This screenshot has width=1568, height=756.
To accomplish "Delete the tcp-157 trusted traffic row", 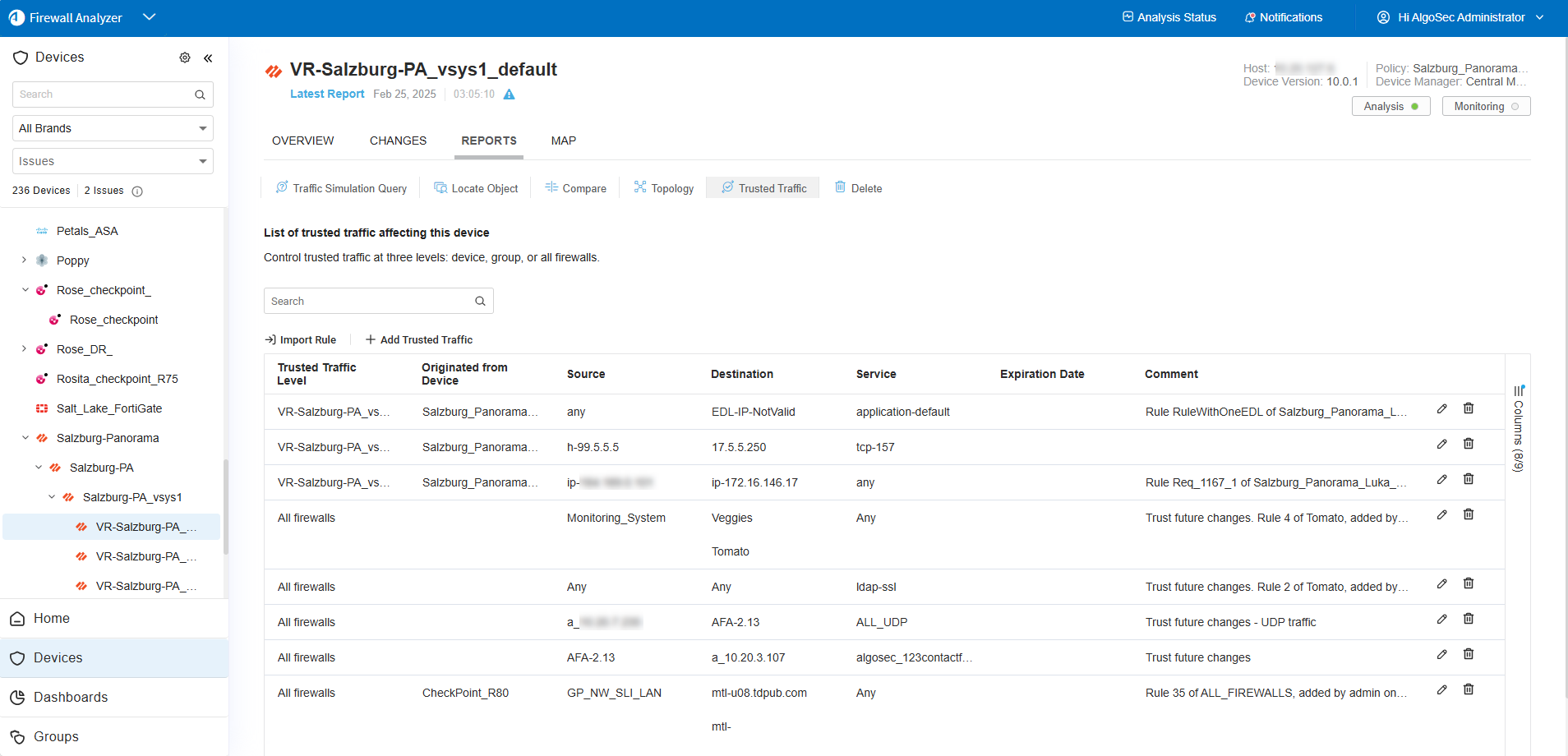I will click(x=1468, y=445).
